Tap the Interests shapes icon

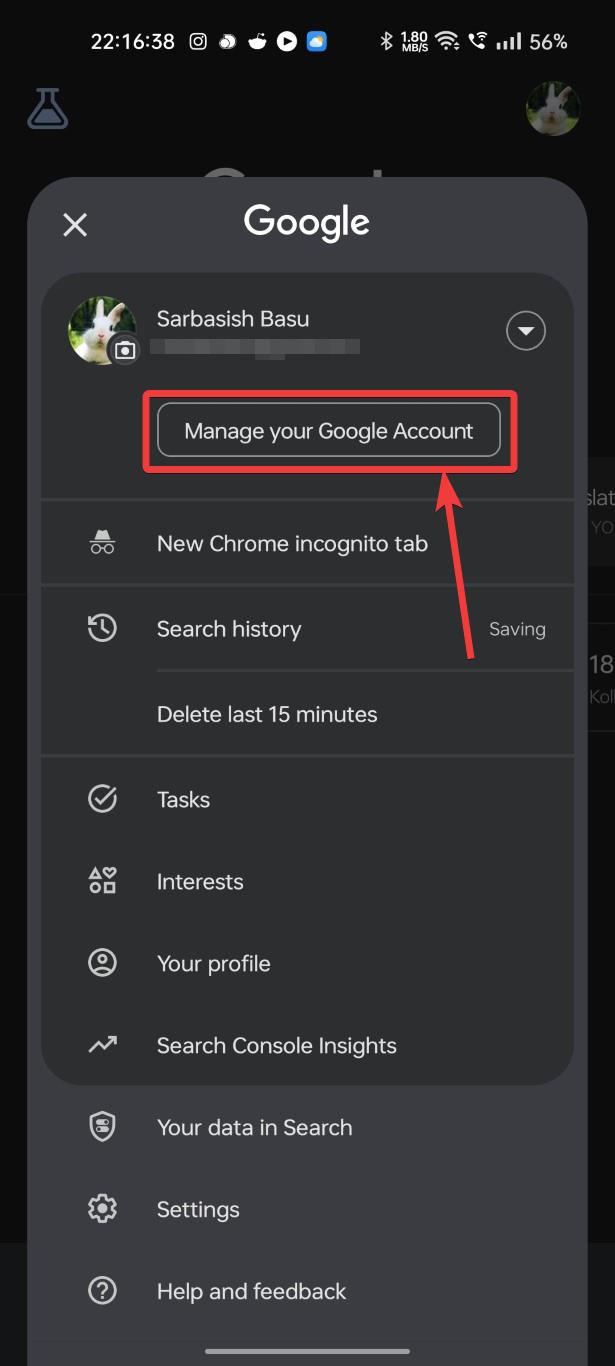point(102,881)
